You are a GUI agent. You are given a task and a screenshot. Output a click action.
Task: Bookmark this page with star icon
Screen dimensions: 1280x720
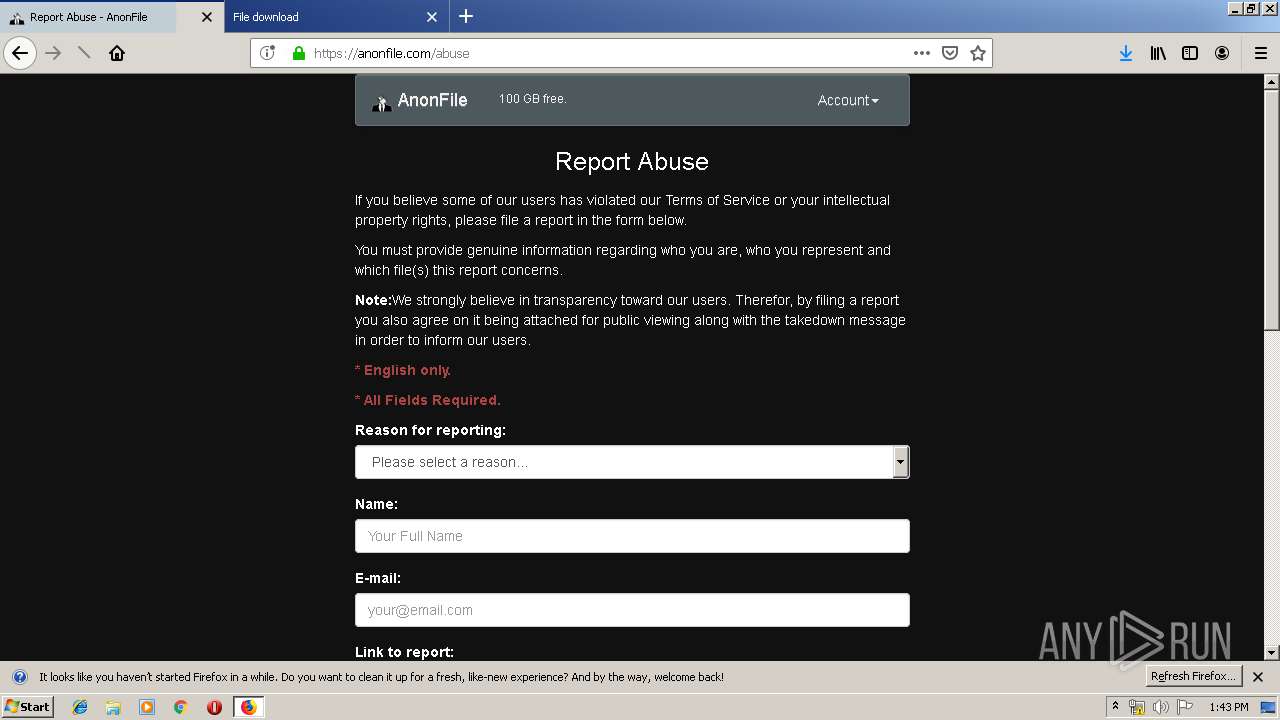point(978,53)
